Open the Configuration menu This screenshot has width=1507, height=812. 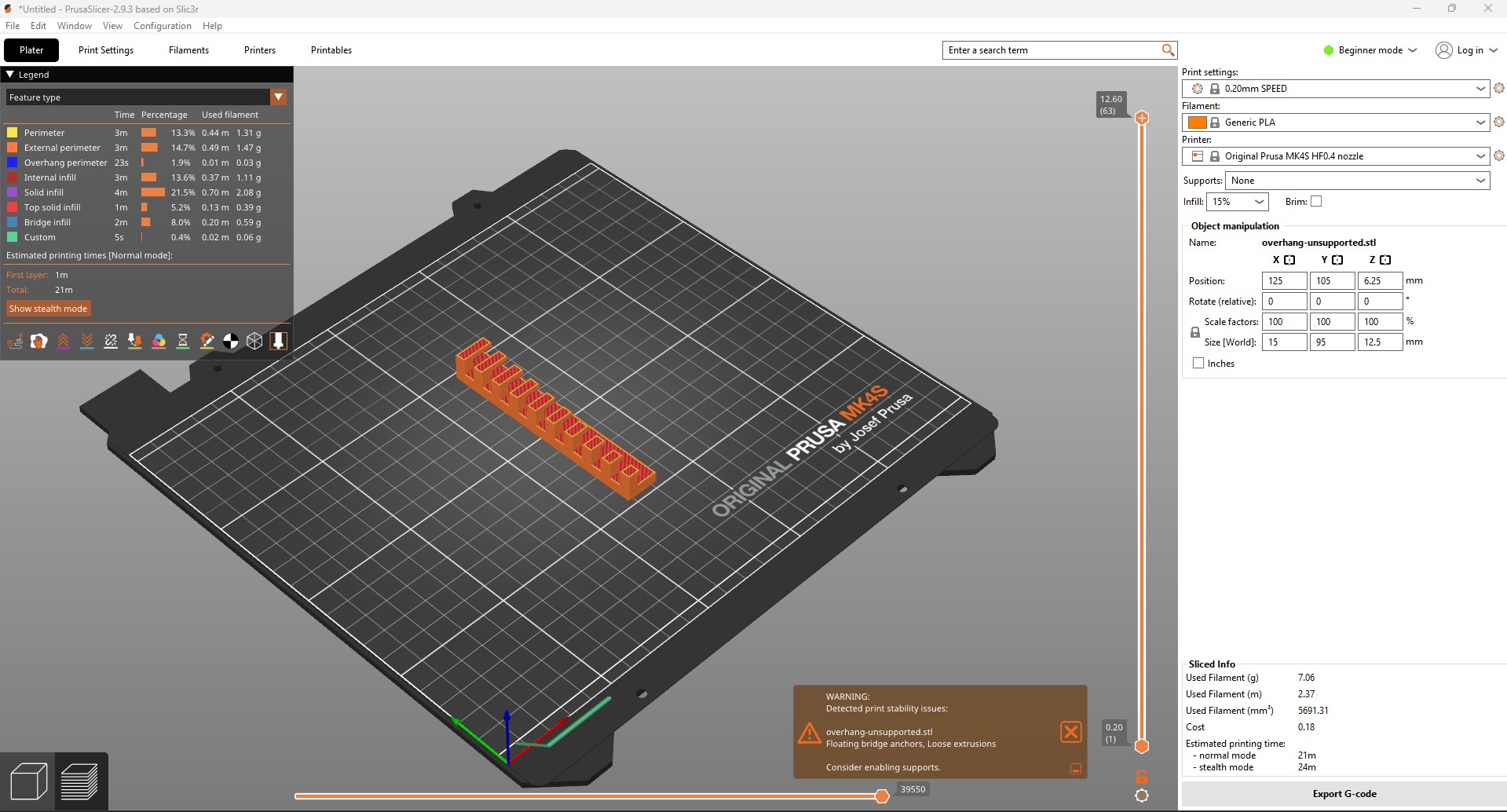click(162, 26)
